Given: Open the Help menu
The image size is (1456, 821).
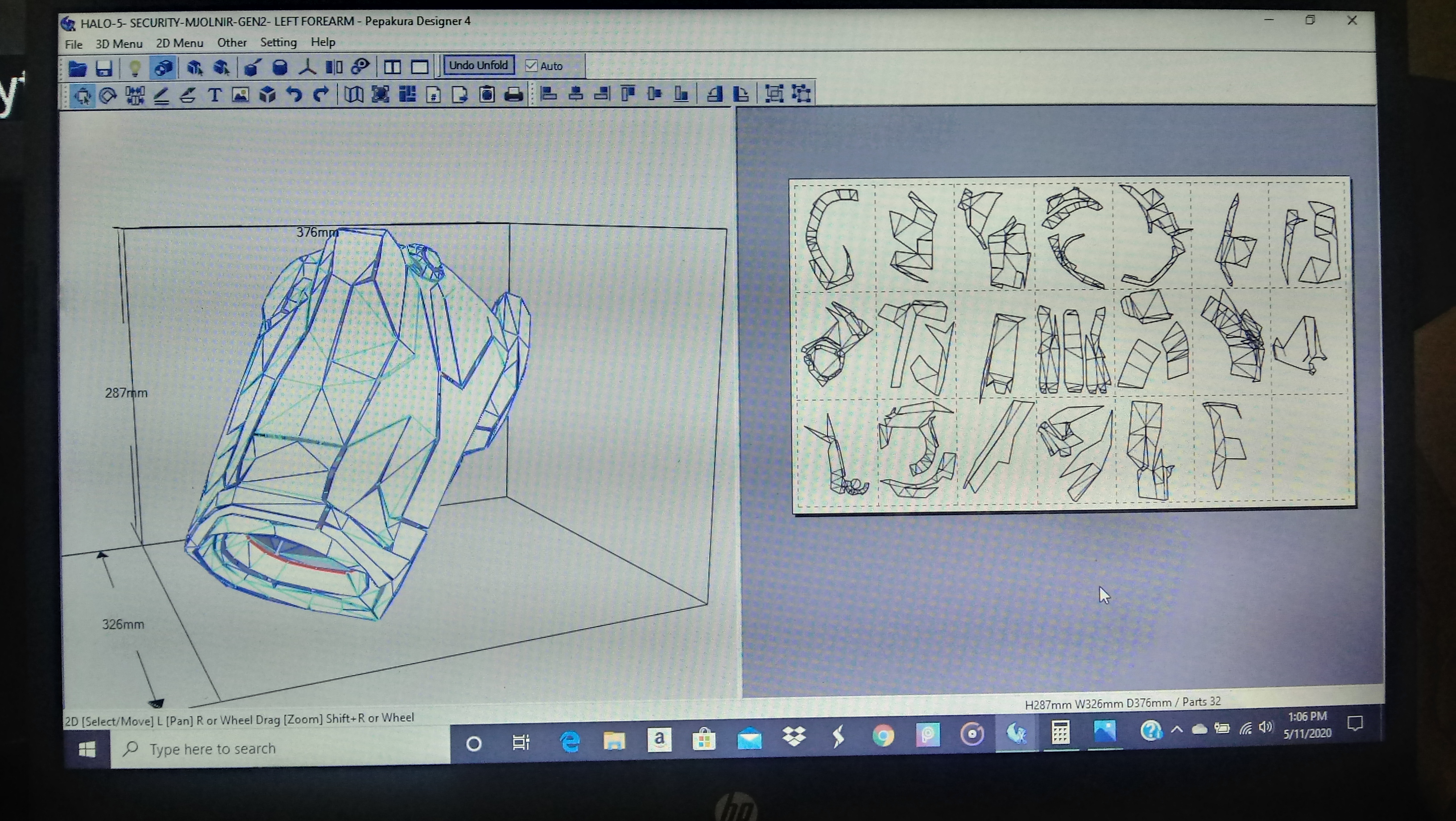Looking at the screenshot, I should click(x=323, y=42).
